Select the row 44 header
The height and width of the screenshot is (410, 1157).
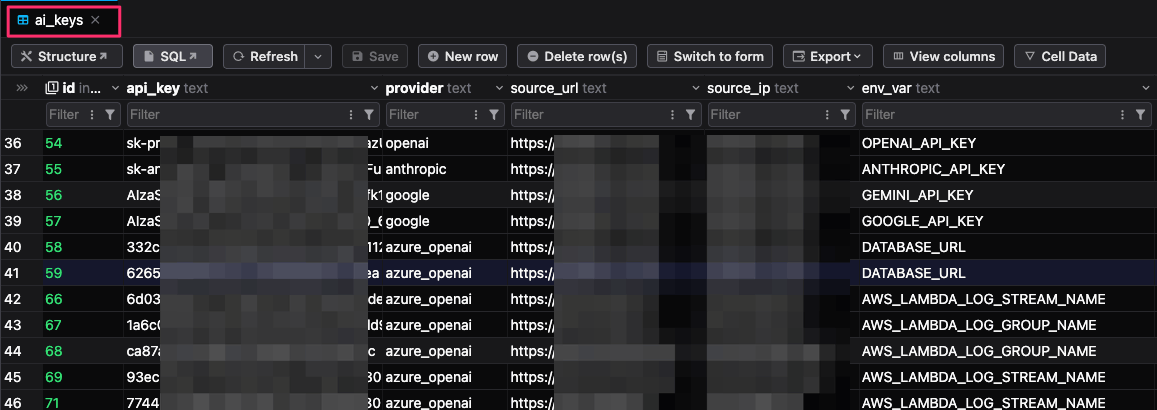(x=21, y=351)
